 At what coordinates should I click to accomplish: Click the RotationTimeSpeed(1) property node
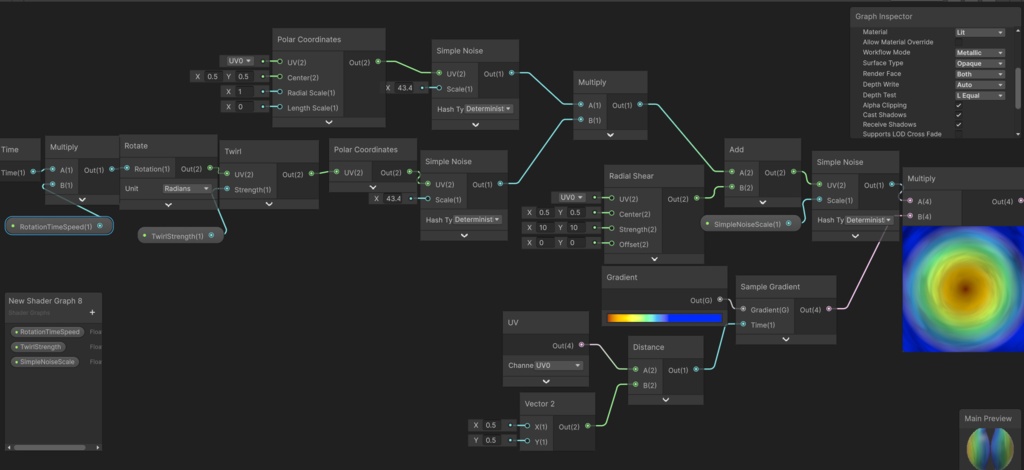coord(59,227)
